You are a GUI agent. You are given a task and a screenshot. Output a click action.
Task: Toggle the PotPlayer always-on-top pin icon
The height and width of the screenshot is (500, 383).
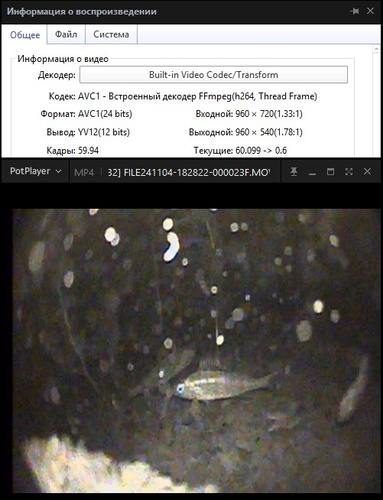[294, 172]
